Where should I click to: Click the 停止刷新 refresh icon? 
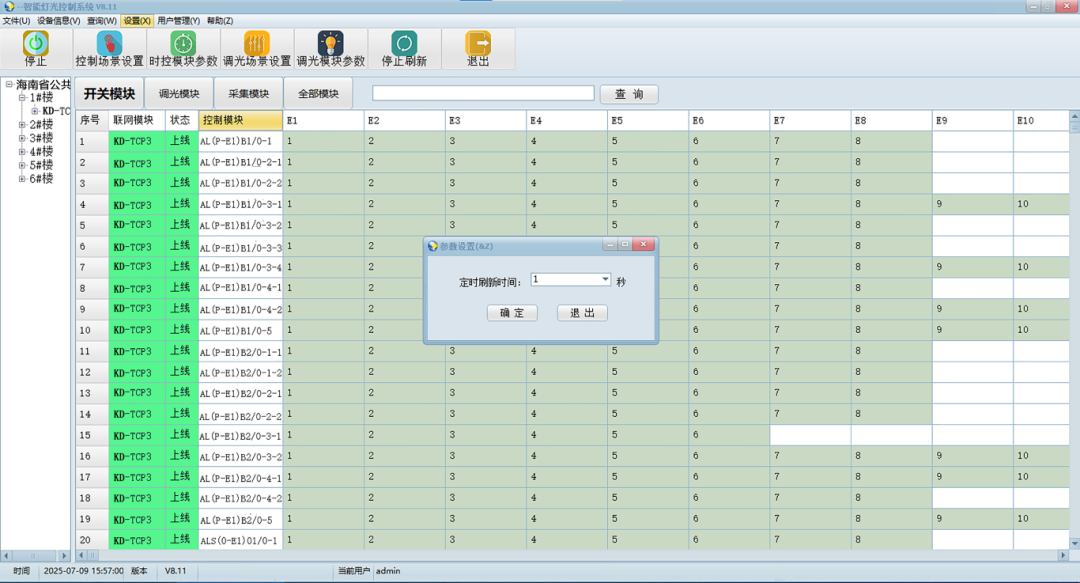tap(404, 43)
